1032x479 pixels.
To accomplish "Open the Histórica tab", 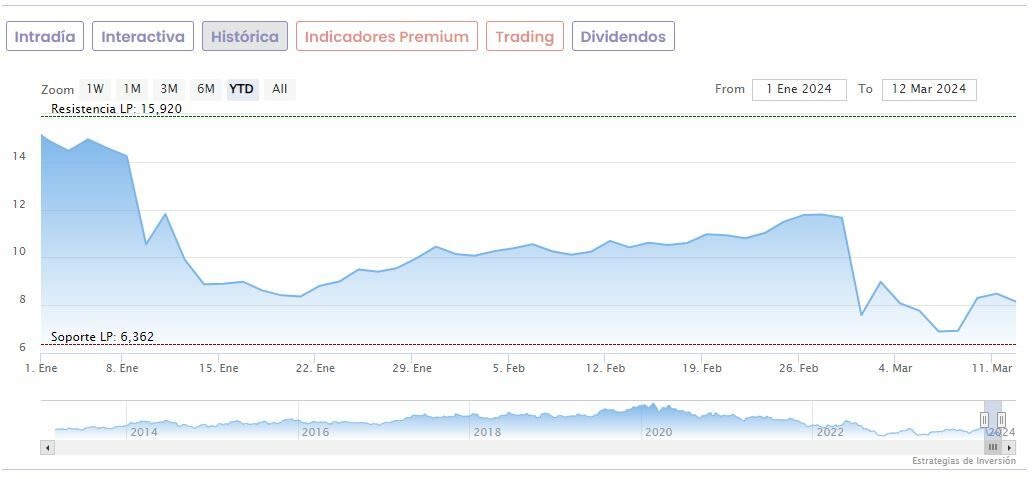I will click(245, 37).
